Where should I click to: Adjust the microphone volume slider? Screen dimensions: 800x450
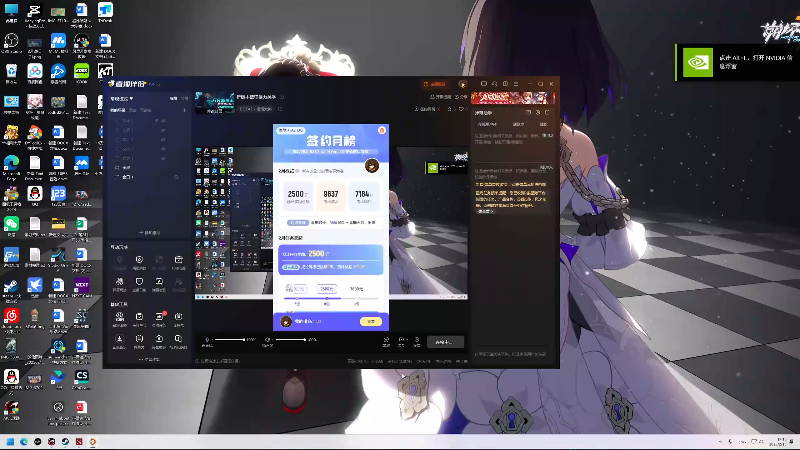[x=230, y=340]
